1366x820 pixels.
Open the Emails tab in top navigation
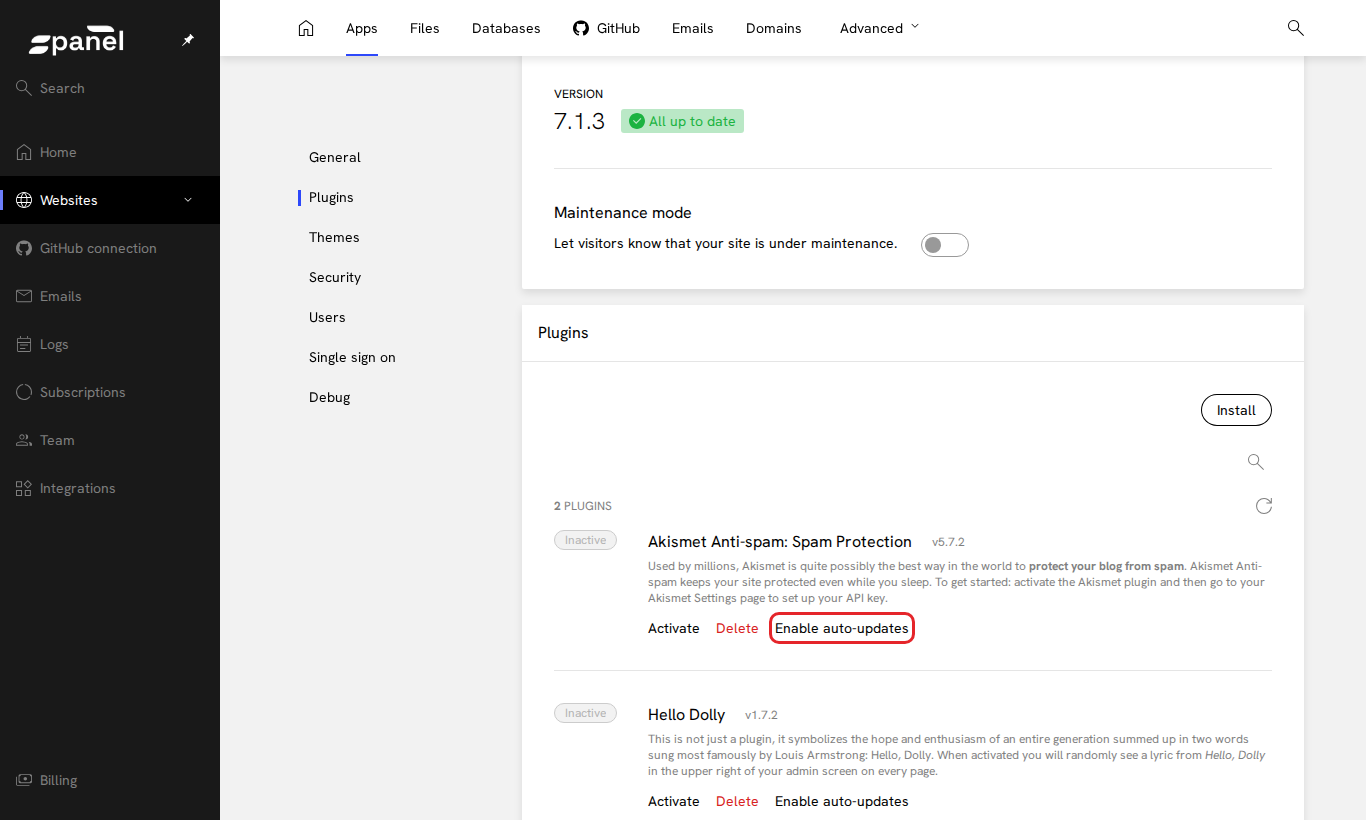(x=693, y=28)
